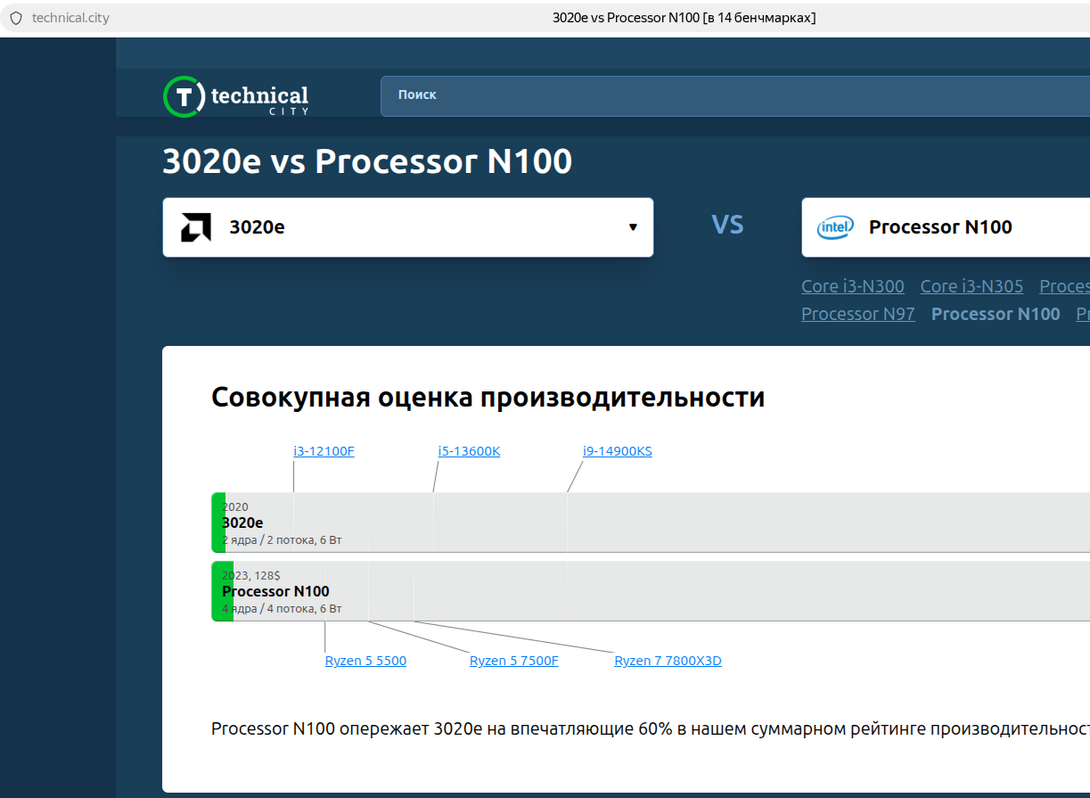Click the green Processor N100 performance bar
This screenshot has width=1090, height=798.
pyautogui.click(x=222, y=592)
